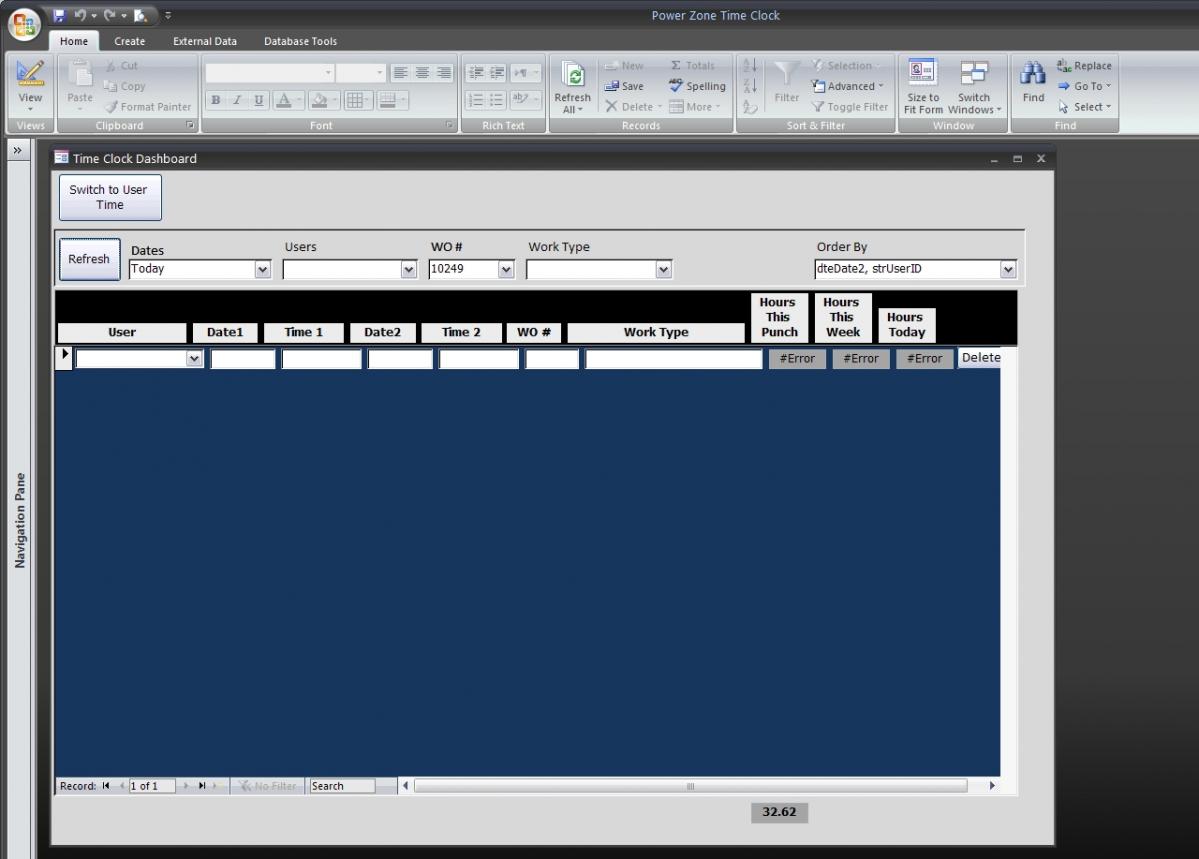1199x859 pixels.
Task: Click Replace in Find group
Action: click(1084, 66)
